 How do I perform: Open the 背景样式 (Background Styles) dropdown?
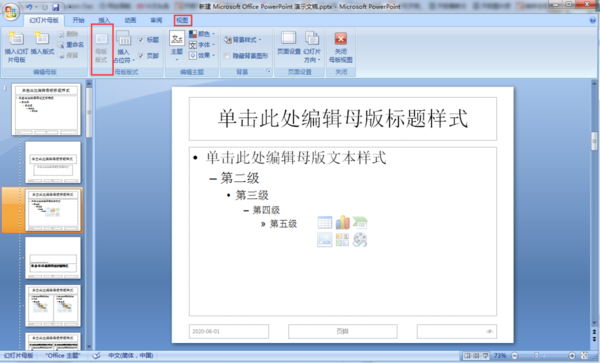243,40
